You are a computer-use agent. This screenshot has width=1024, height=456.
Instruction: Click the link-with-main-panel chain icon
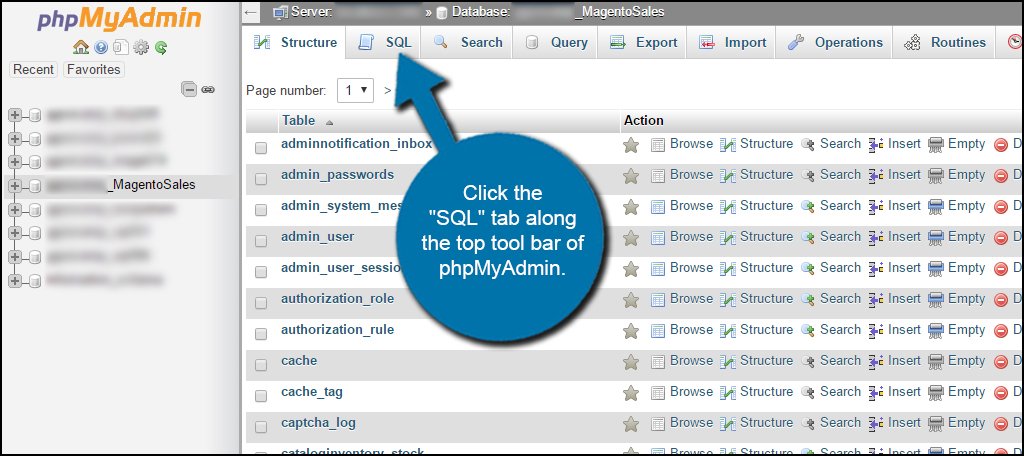208,90
